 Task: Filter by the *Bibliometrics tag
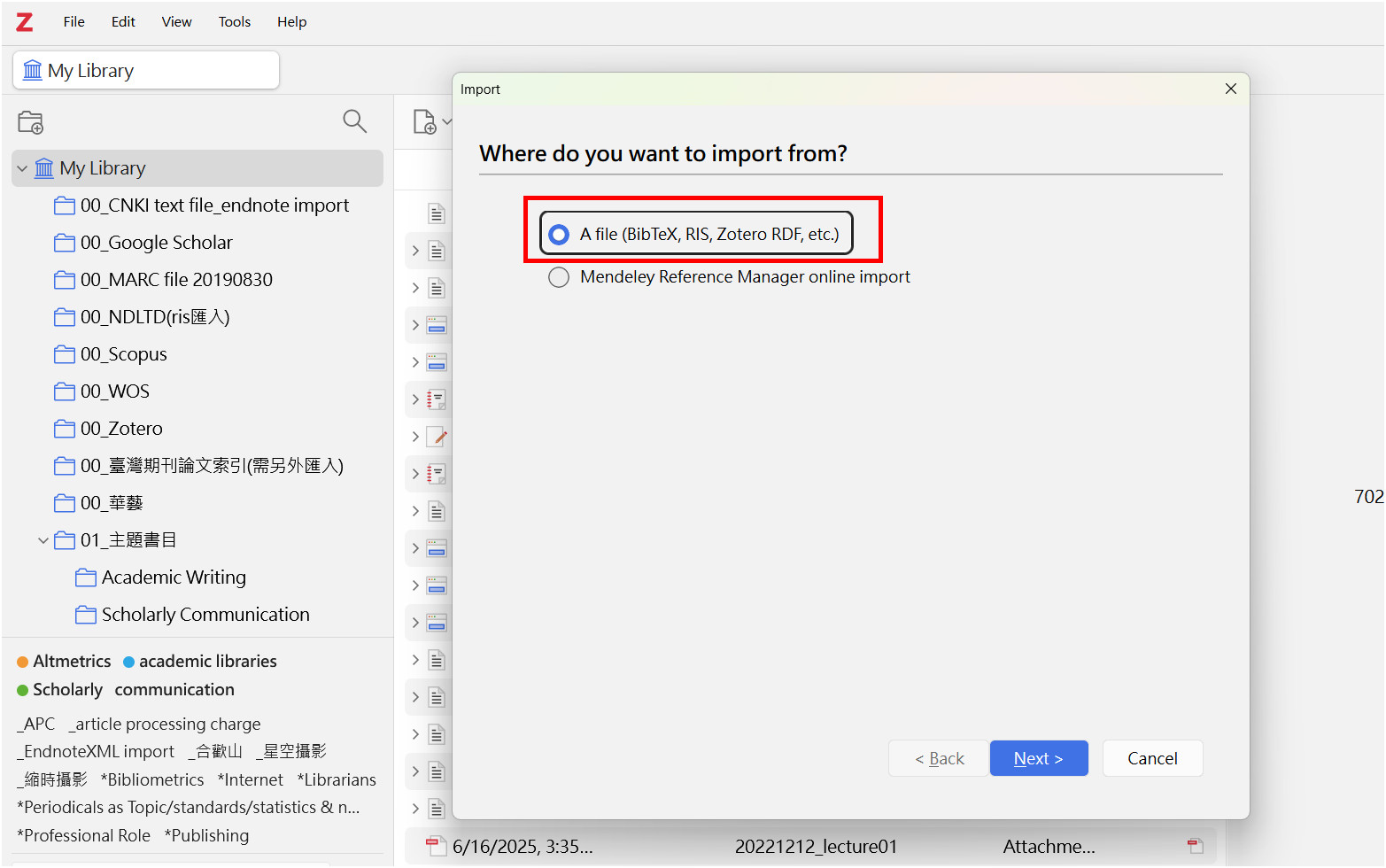coord(152,780)
